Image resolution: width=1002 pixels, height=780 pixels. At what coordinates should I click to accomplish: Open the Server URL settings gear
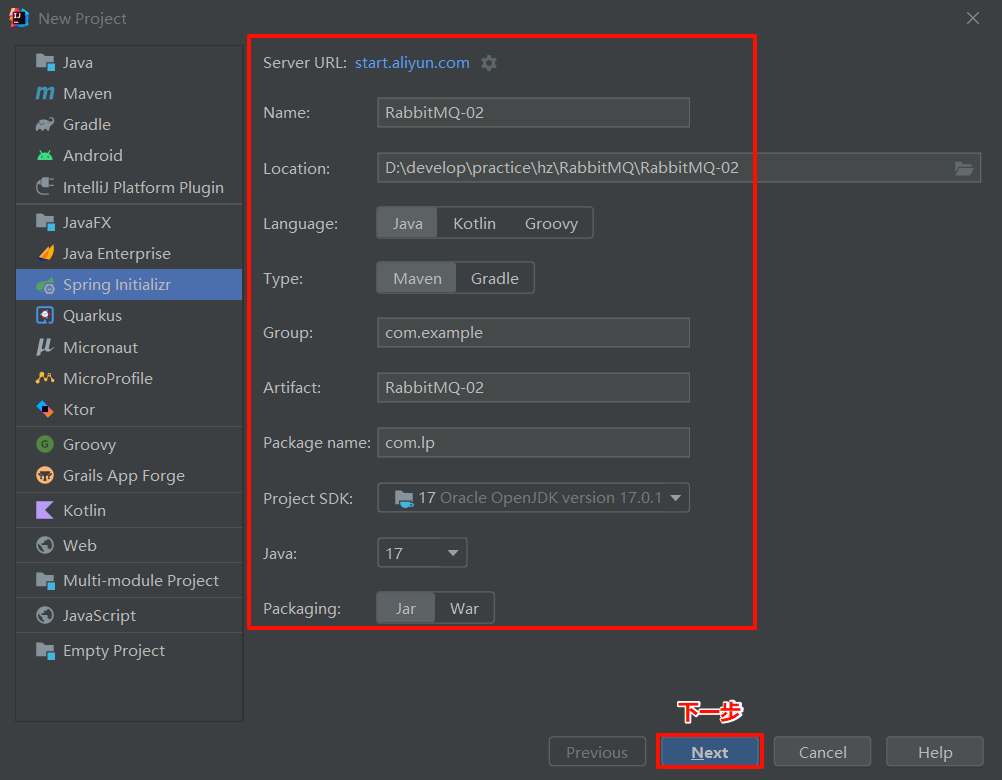click(488, 62)
